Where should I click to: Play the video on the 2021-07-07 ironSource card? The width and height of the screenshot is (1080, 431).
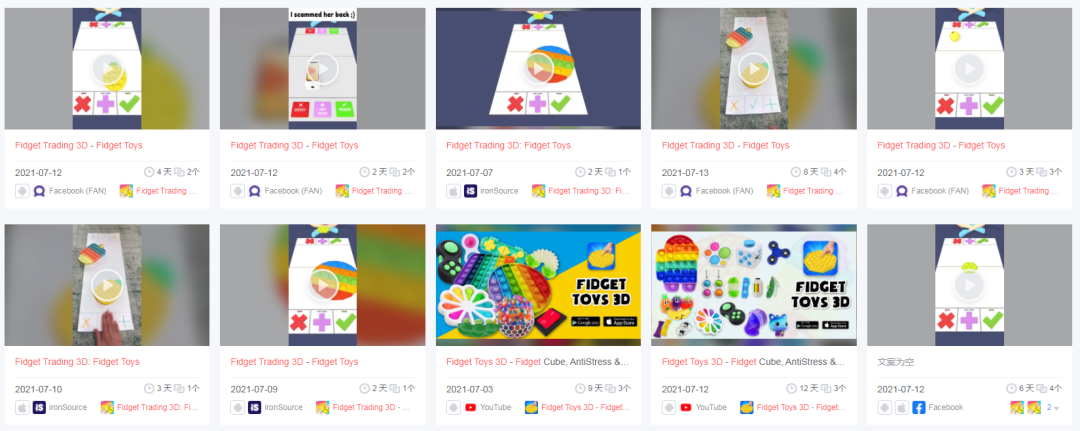(538, 69)
